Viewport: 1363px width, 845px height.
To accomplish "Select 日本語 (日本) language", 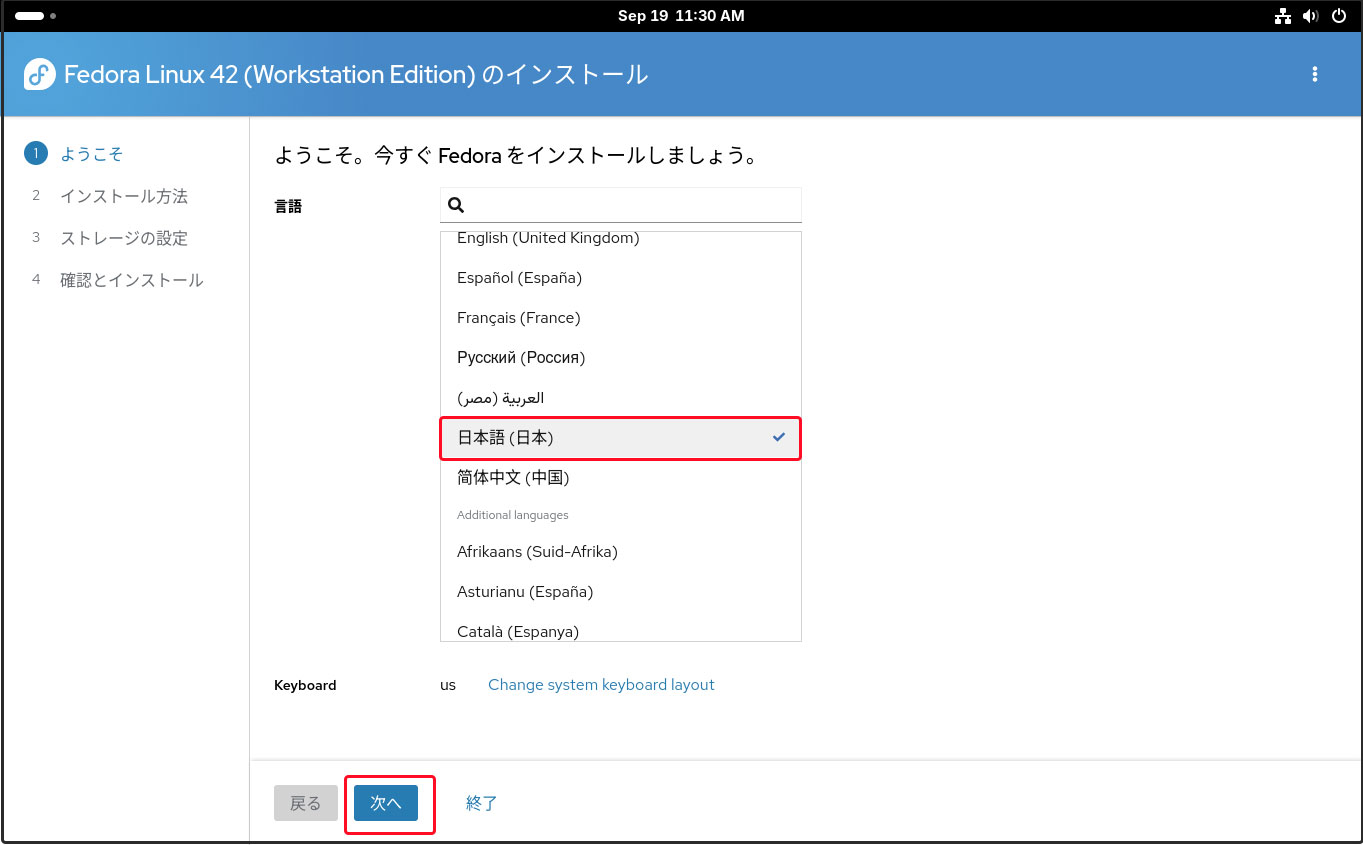I will coord(621,438).
